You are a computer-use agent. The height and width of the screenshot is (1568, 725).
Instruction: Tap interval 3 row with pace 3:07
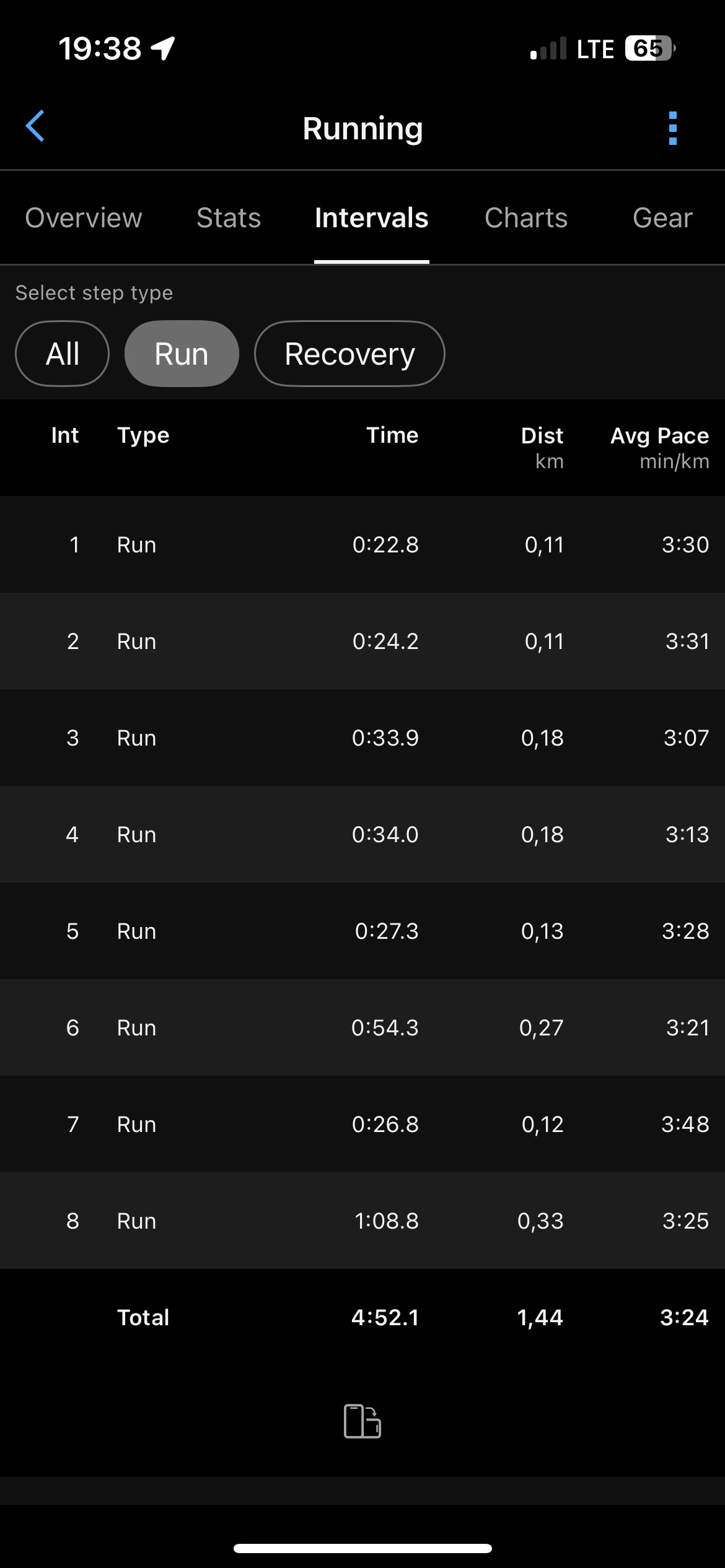point(362,738)
